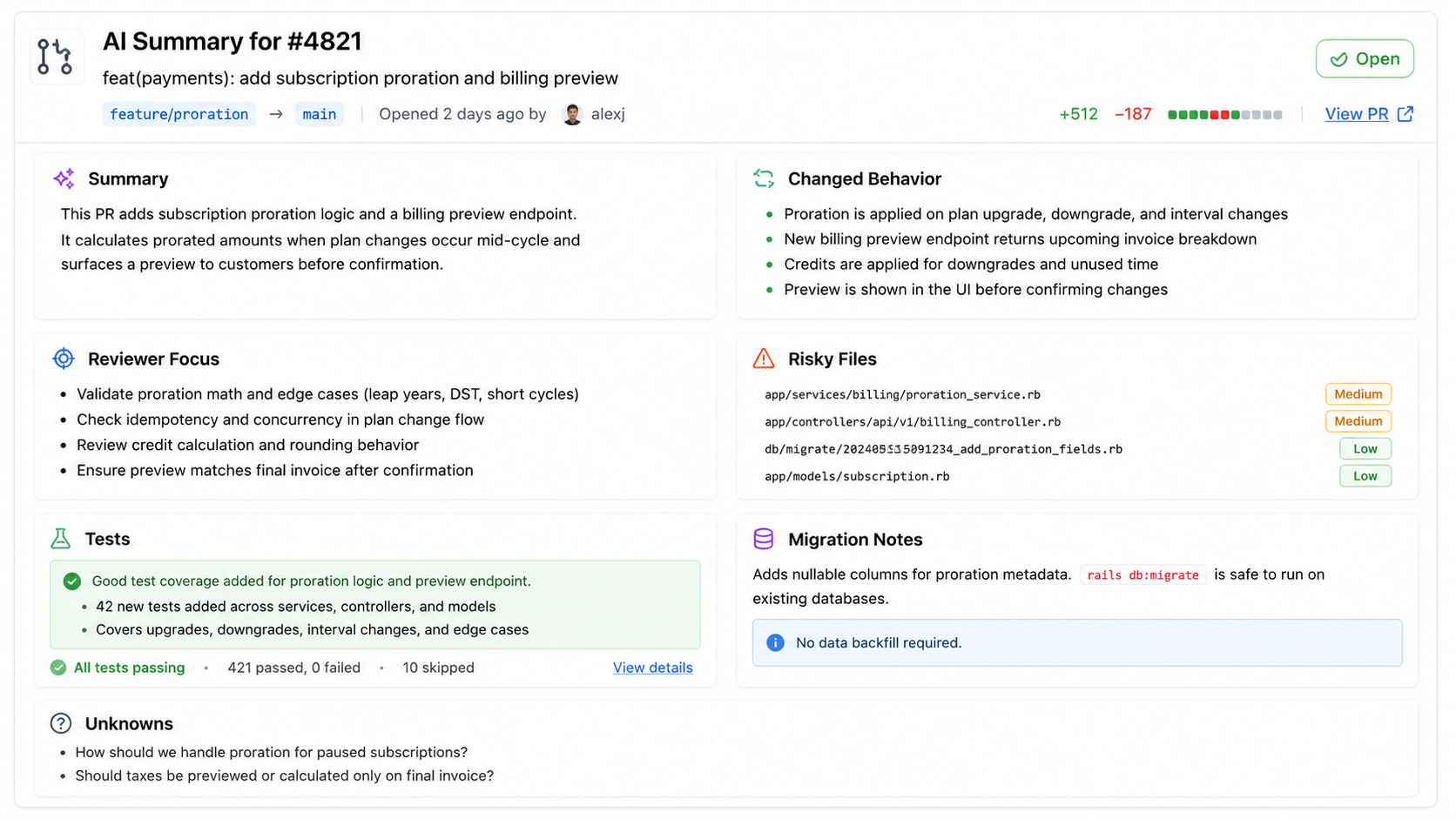Click the Risky Files warning triangle icon

pyautogui.click(x=764, y=358)
